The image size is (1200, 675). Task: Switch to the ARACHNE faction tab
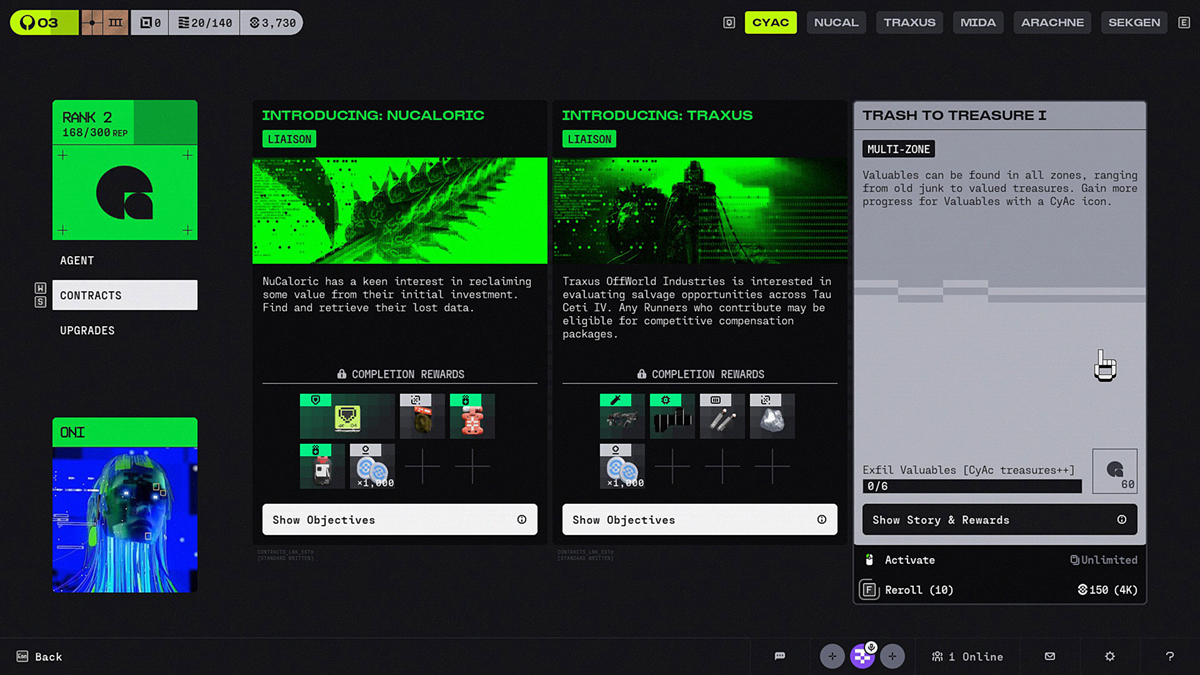pos(1052,22)
